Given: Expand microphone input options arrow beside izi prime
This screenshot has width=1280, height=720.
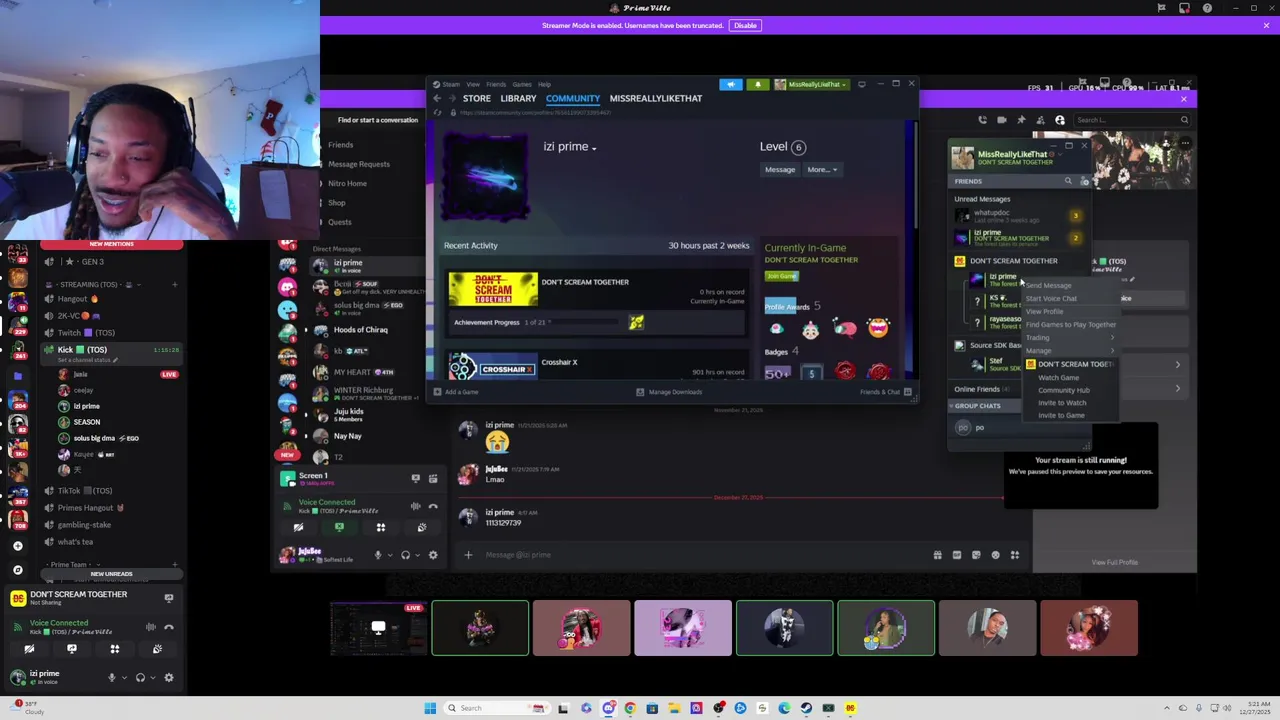Looking at the screenshot, I should coord(124,677).
